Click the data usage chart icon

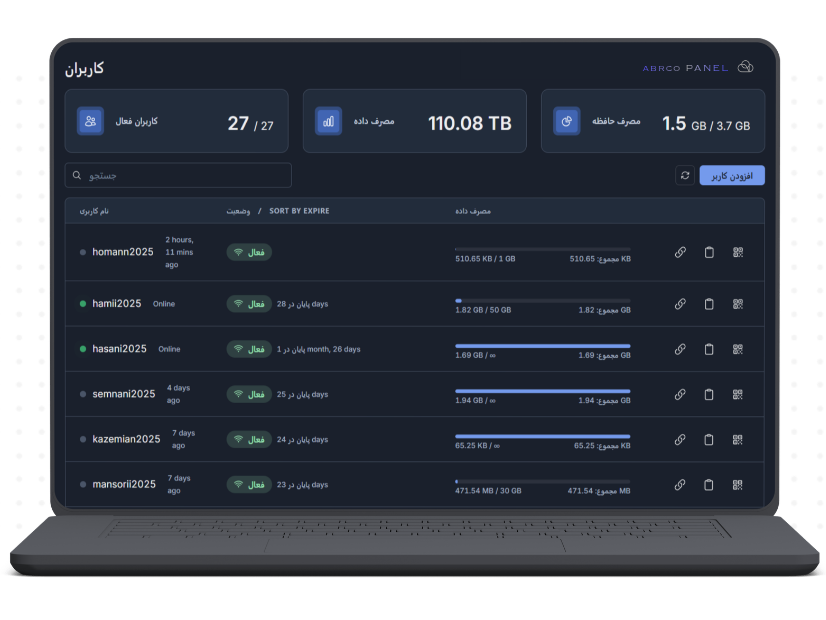[328, 121]
